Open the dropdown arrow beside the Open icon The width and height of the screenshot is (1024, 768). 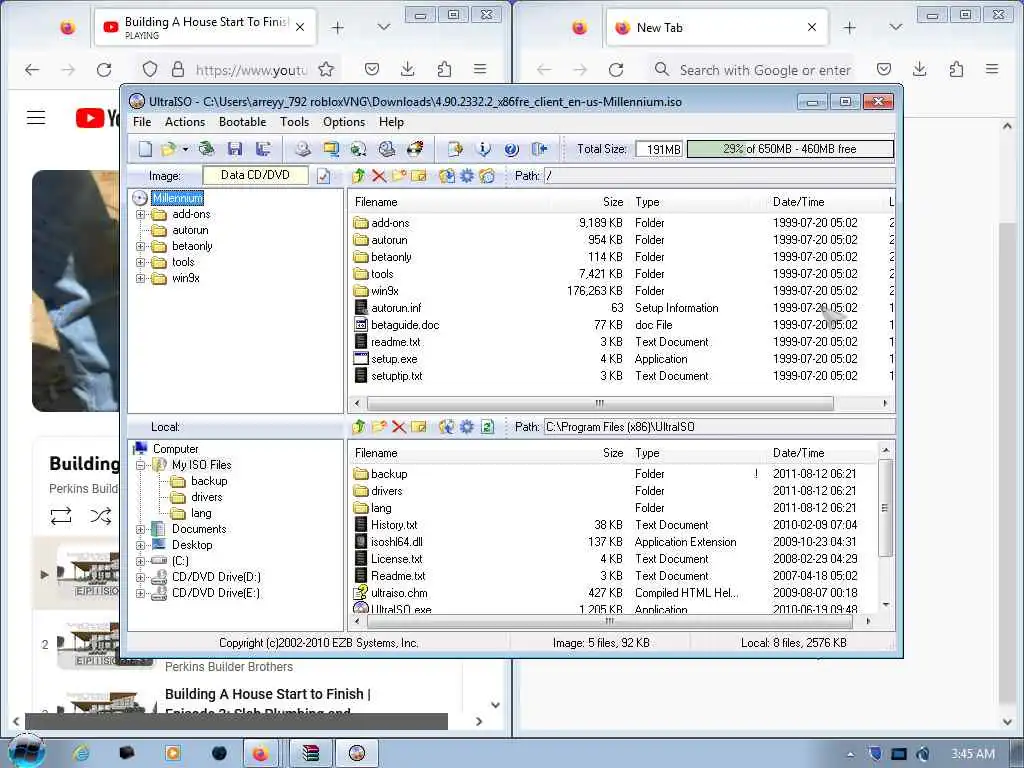click(185, 150)
